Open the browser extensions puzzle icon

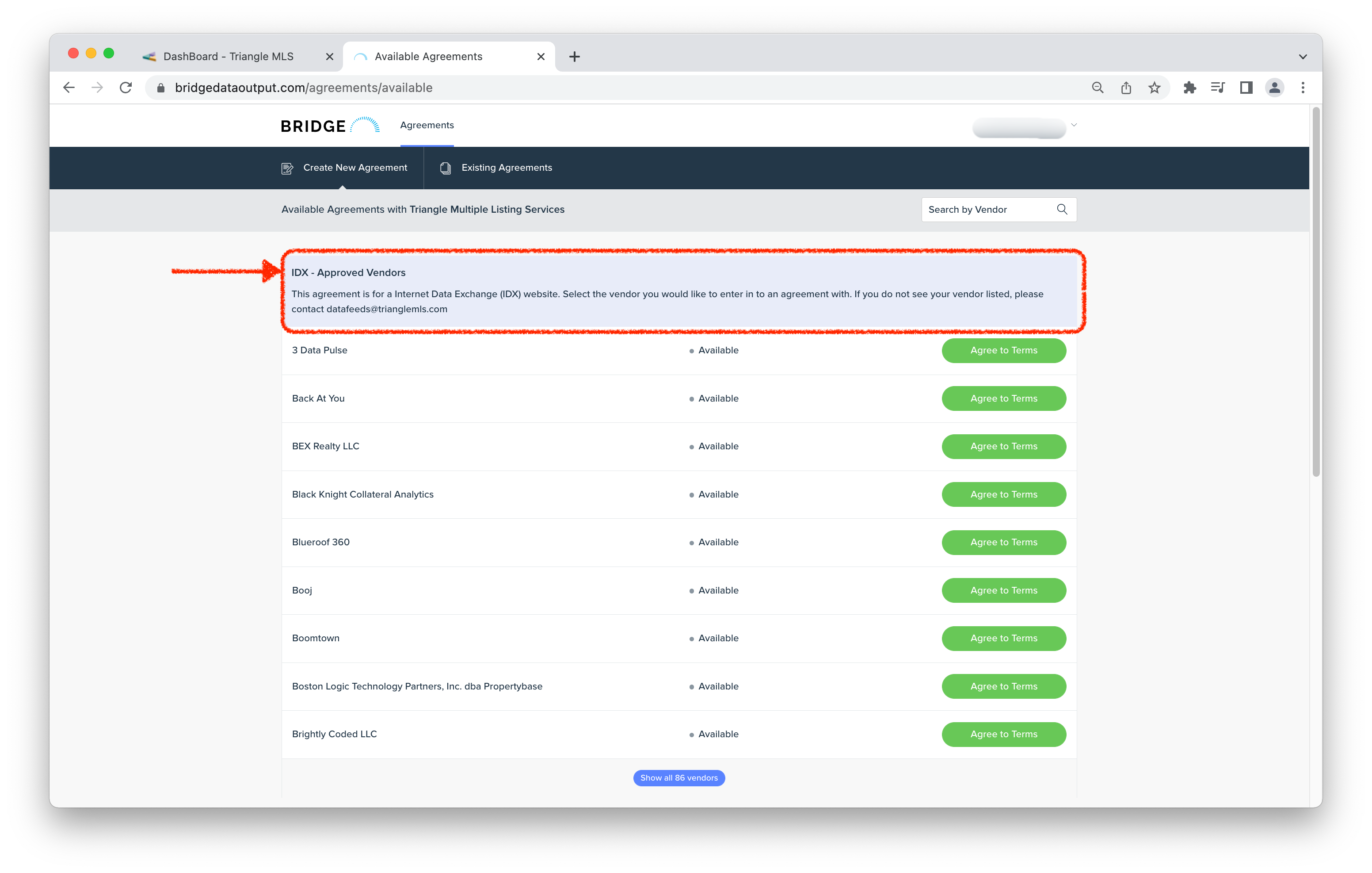click(1190, 87)
